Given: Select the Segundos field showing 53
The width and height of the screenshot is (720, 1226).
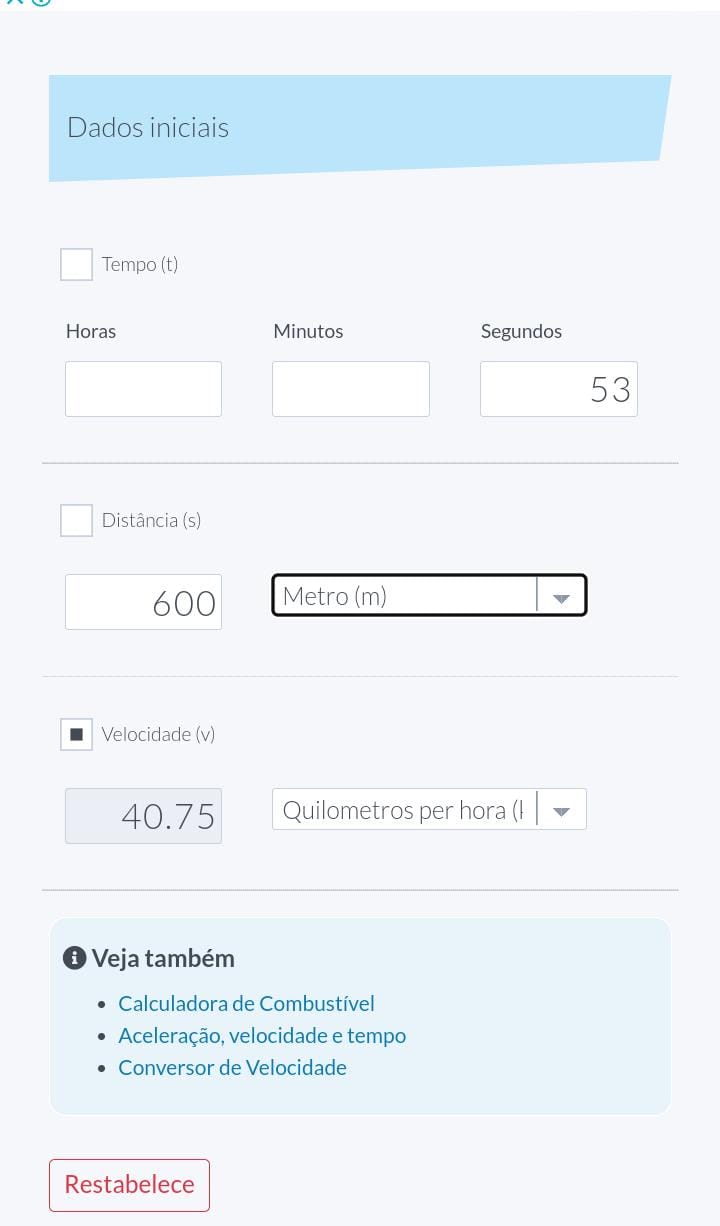Looking at the screenshot, I should tap(558, 389).
